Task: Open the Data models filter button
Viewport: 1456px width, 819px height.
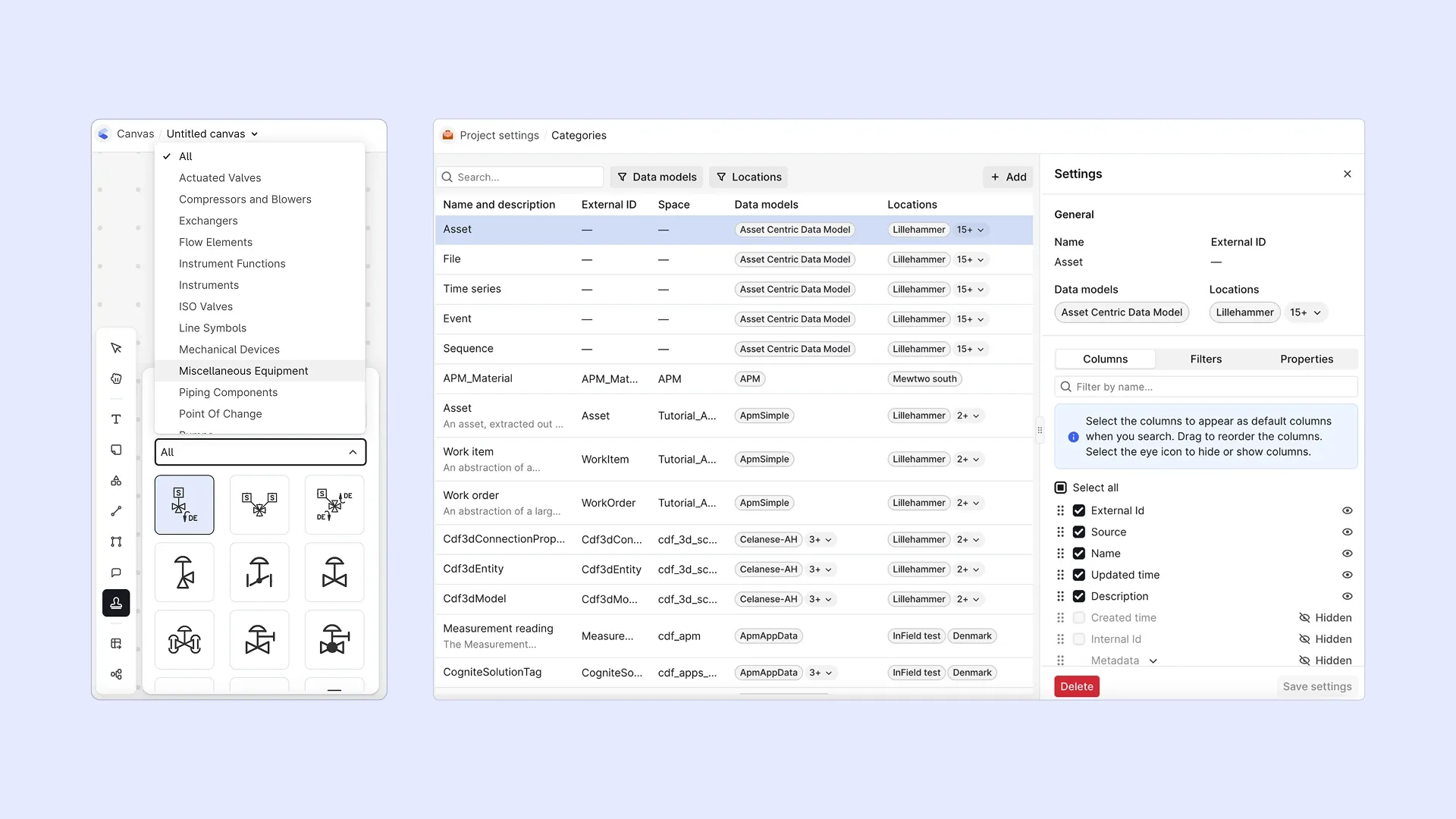Action: pyautogui.click(x=657, y=177)
